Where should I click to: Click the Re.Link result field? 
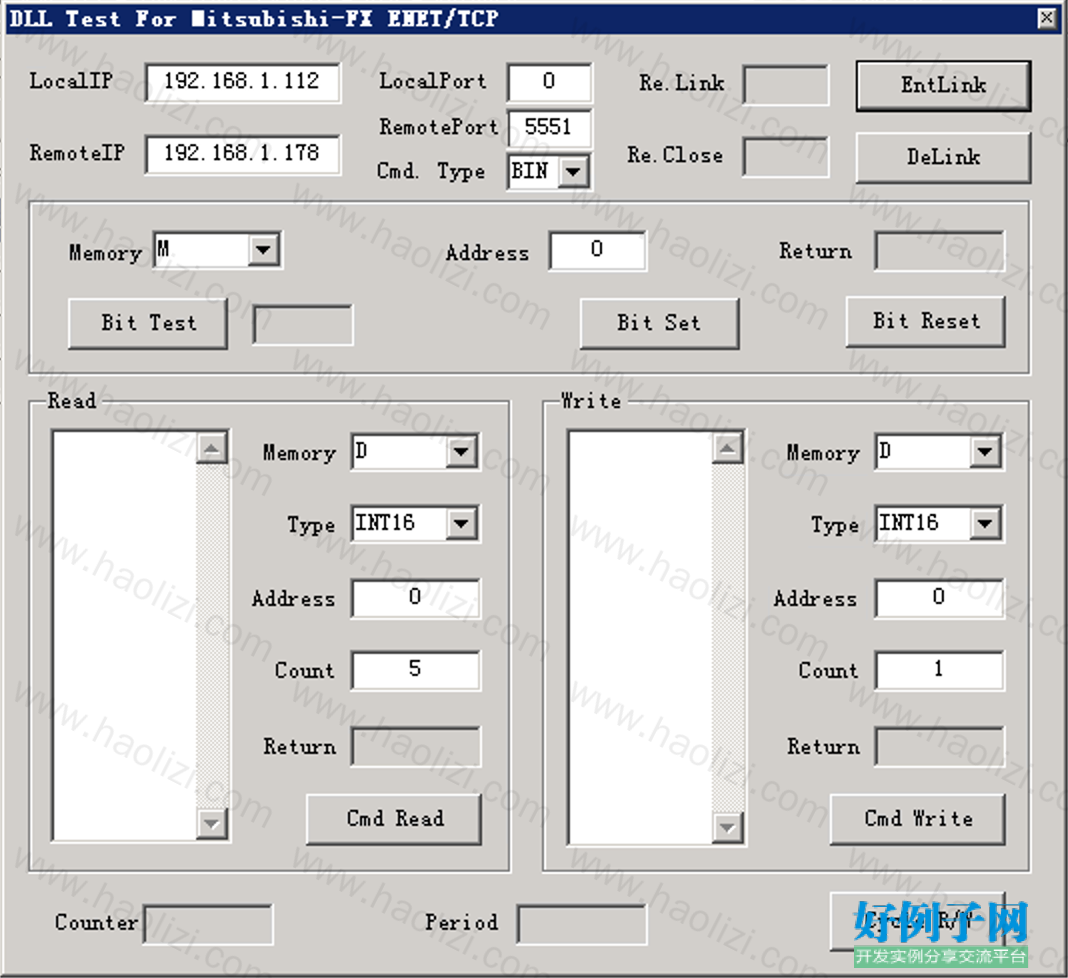[785, 85]
